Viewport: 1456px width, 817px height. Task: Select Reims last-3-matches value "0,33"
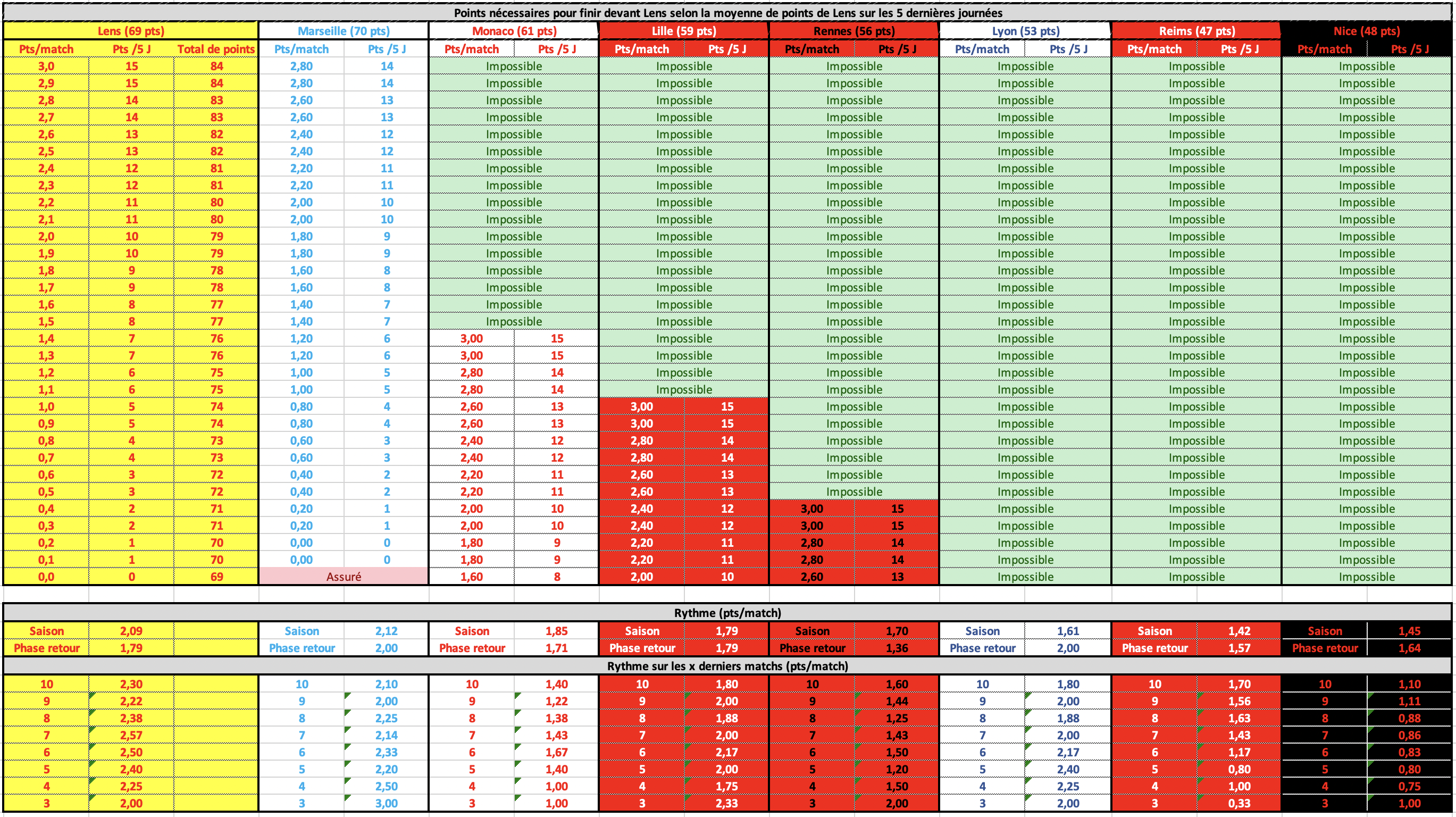coord(1240,803)
